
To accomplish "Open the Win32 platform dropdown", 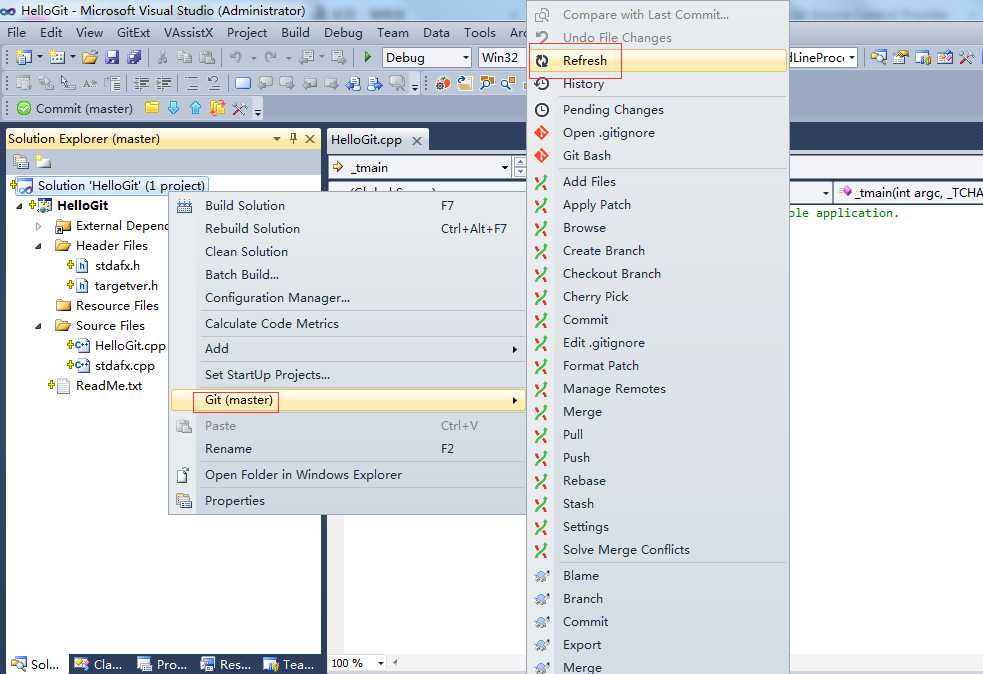I will click(x=502, y=58).
